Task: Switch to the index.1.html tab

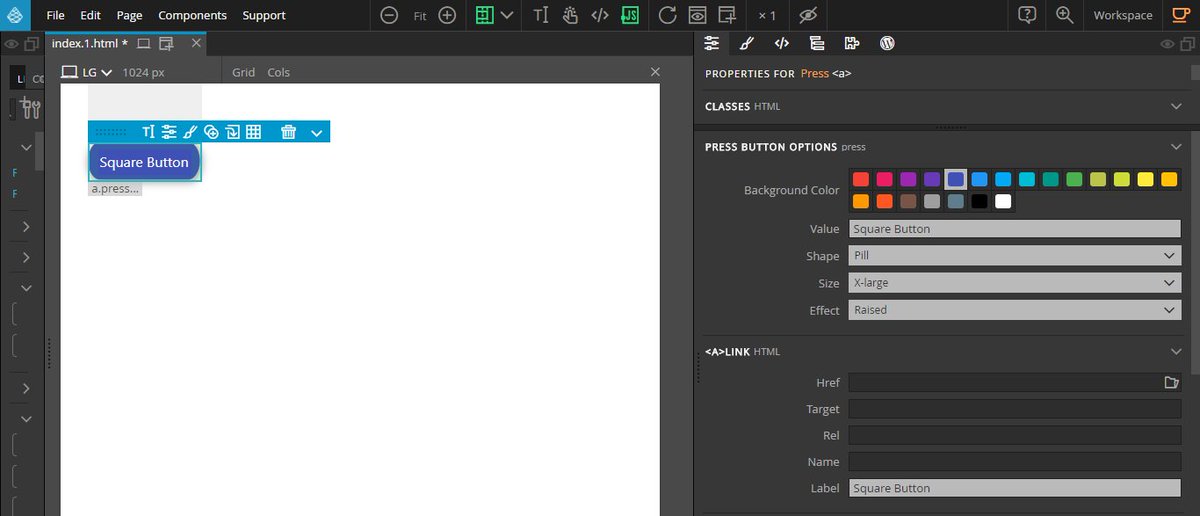Action: pyautogui.click(x=88, y=43)
